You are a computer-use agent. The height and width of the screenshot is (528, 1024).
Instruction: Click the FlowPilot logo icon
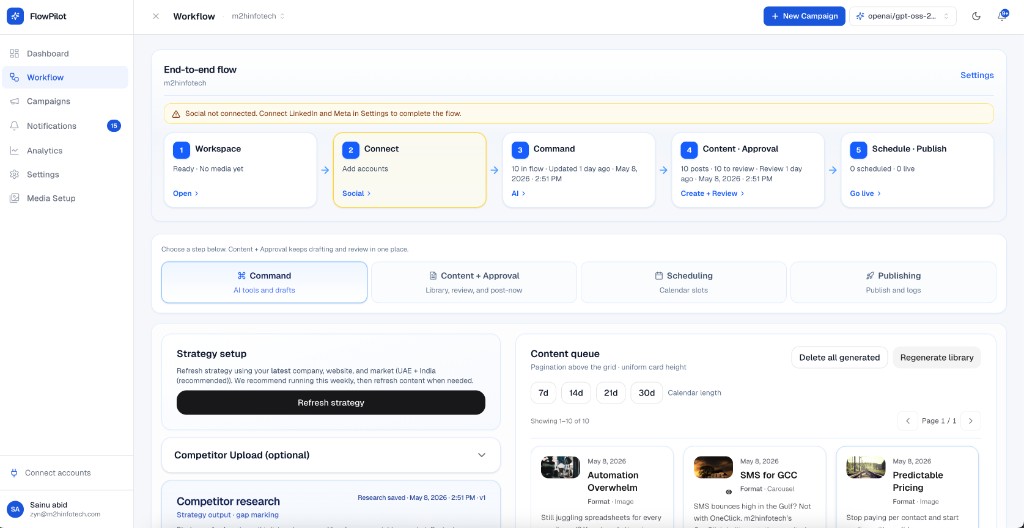tap(16, 16)
